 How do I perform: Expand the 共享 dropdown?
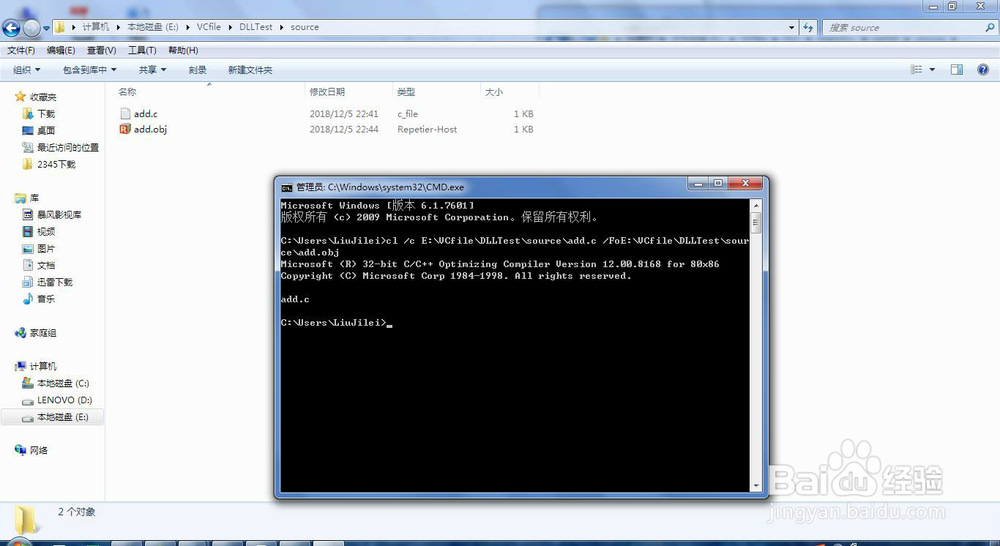152,70
